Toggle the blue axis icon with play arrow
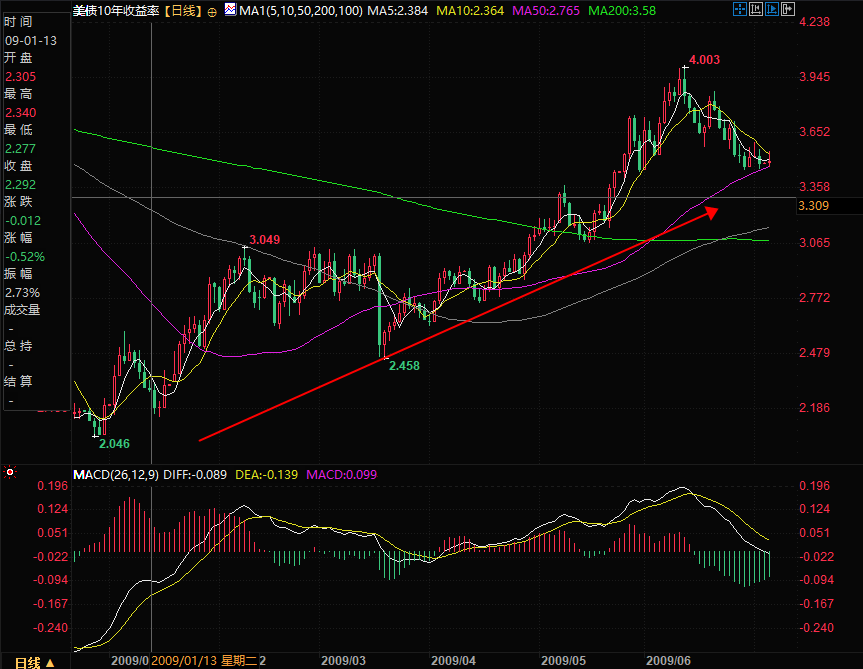Image resolution: width=863 pixels, height=669 pixels. [772, 9]
